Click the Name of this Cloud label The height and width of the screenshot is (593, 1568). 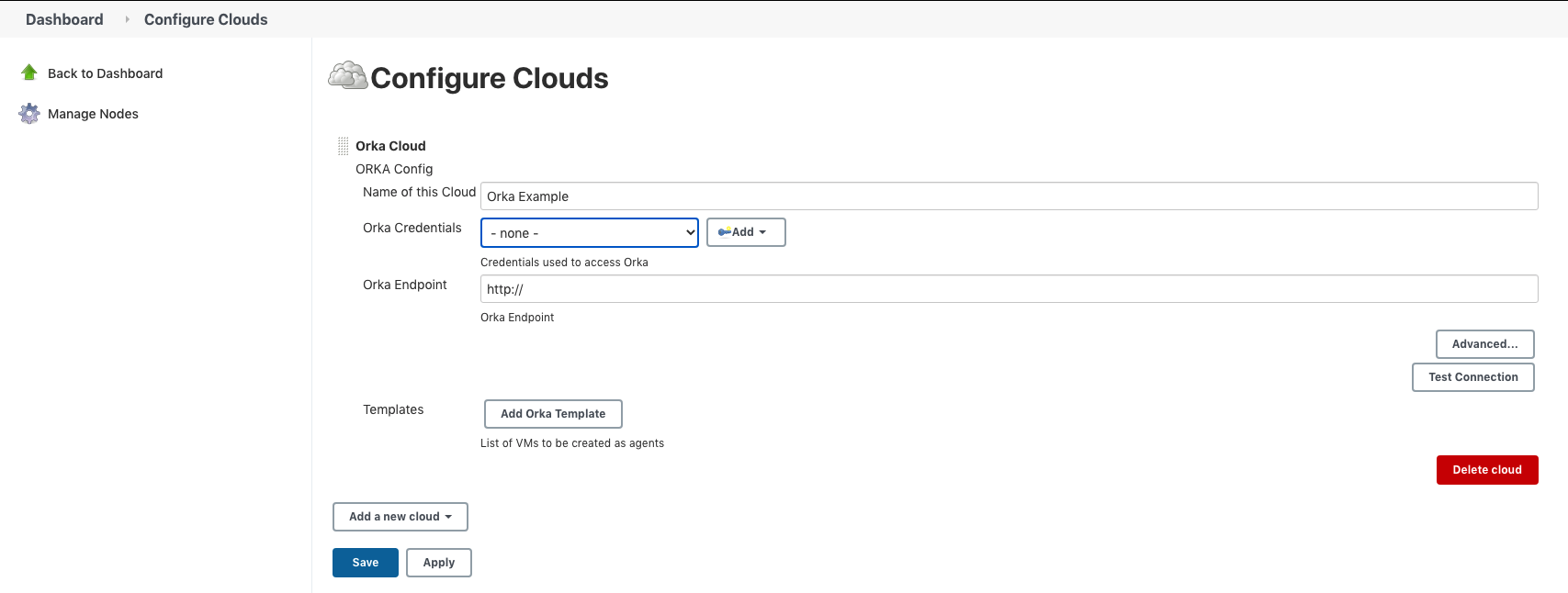[419, 192]
